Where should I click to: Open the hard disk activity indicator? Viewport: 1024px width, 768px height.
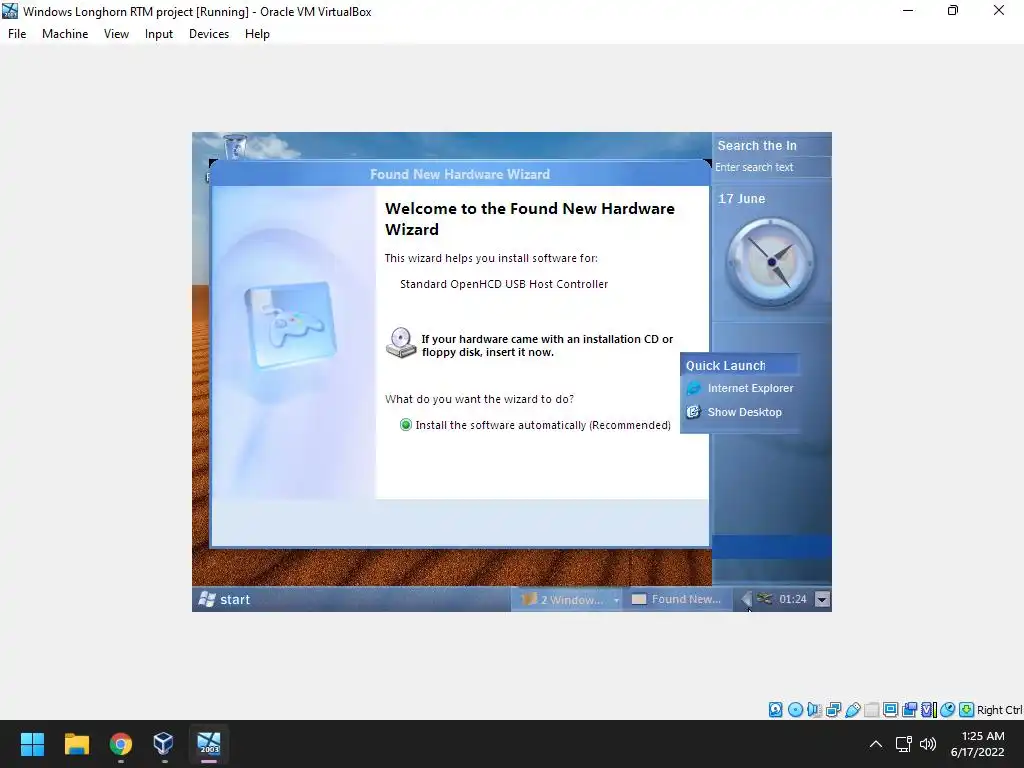click(775, 710)
